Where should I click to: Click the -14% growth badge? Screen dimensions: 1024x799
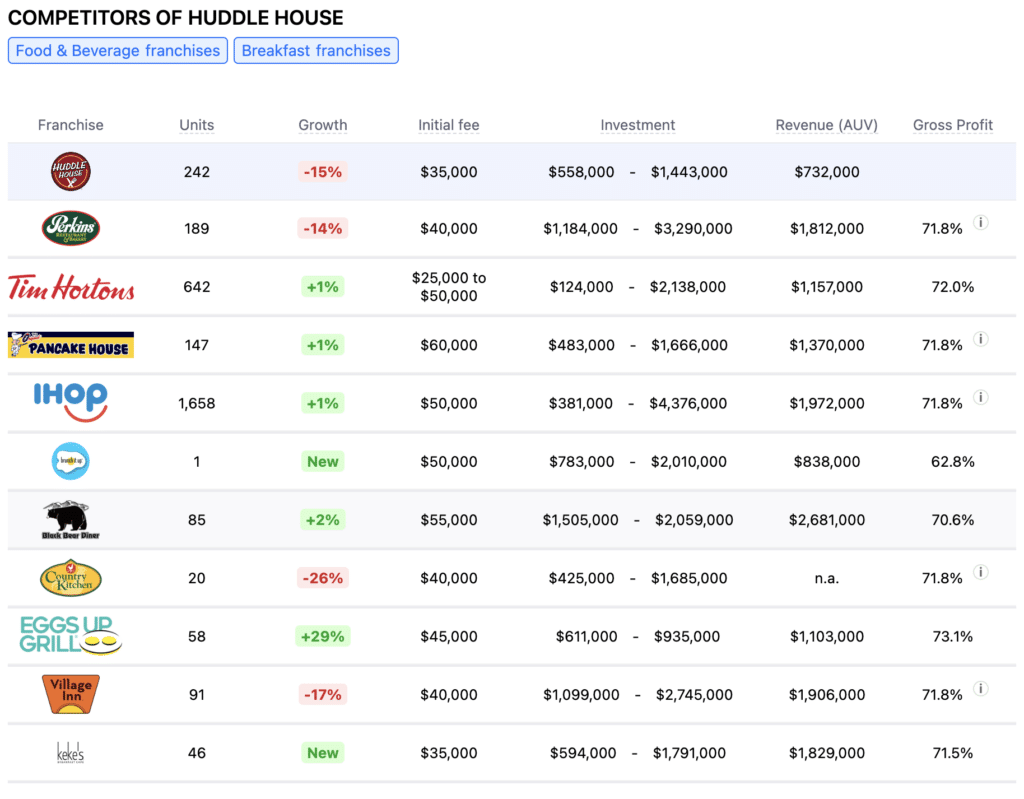click(x=323, y=229)
